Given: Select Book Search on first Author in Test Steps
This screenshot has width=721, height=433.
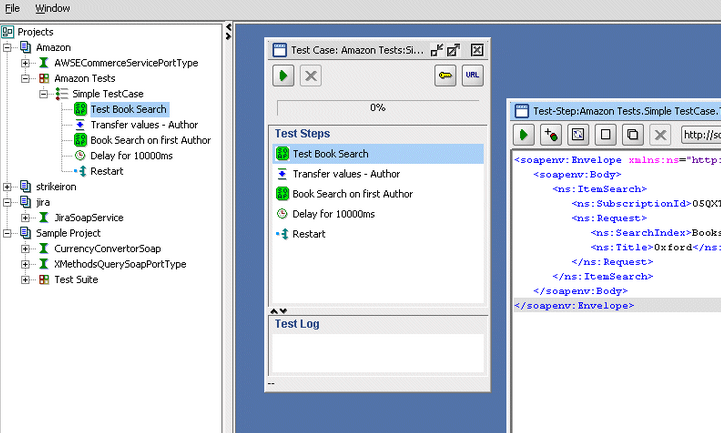Looking at the screenshot, I should coord(378,194).
